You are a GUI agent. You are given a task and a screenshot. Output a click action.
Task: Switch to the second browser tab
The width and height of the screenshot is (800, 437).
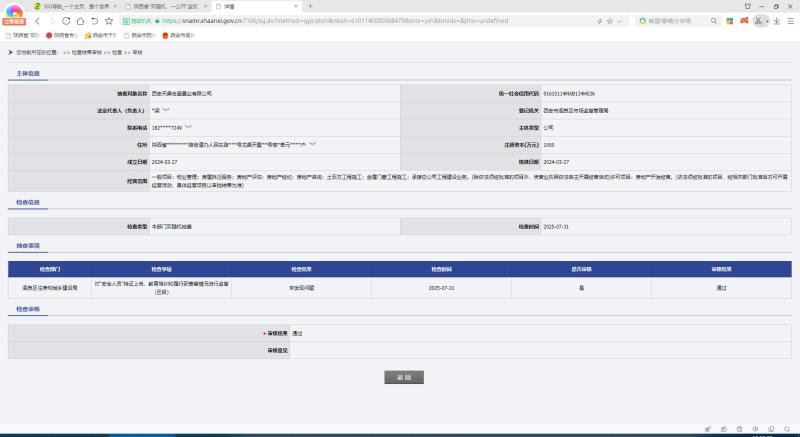click(158, 5)
